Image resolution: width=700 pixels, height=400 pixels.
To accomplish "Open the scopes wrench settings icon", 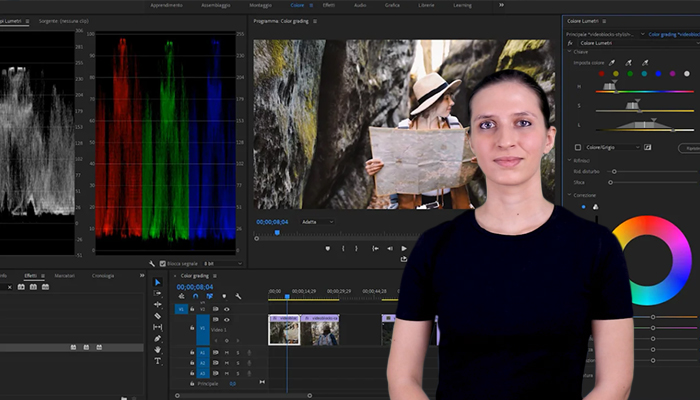I will click(x=152, y=264).
